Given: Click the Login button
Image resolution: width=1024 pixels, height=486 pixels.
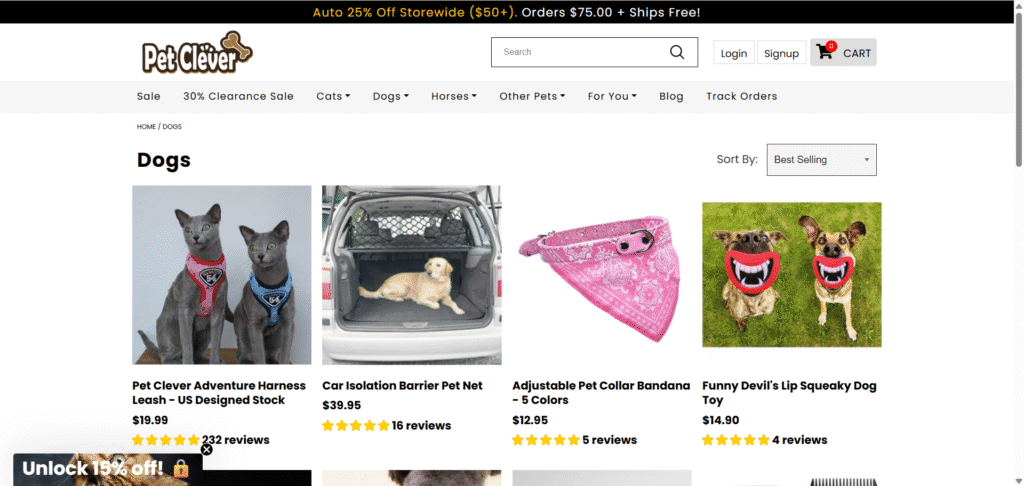Looking at the screenshot, I should coord(734,53).
